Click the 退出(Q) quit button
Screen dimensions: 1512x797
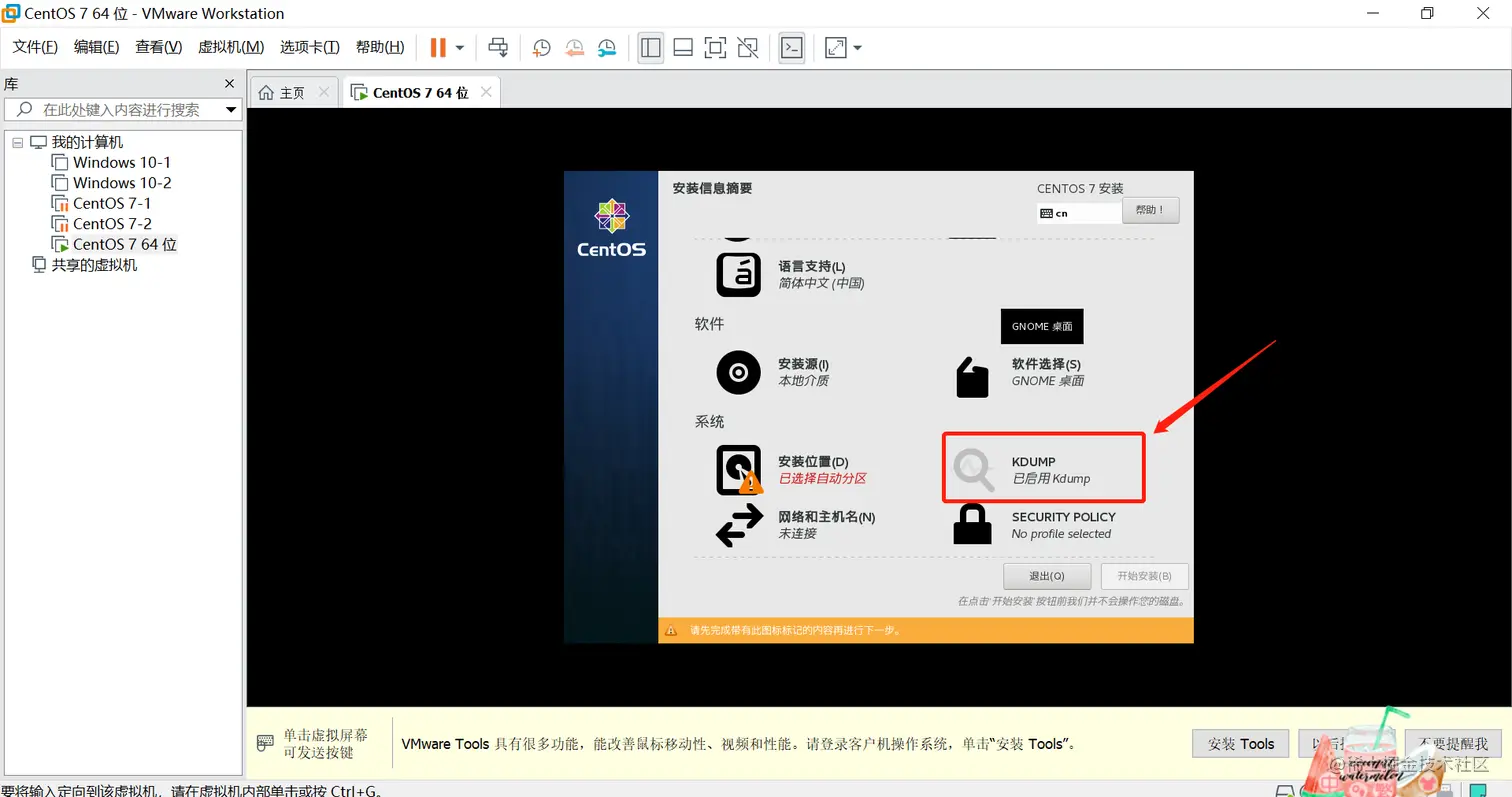click(1047, 576)
